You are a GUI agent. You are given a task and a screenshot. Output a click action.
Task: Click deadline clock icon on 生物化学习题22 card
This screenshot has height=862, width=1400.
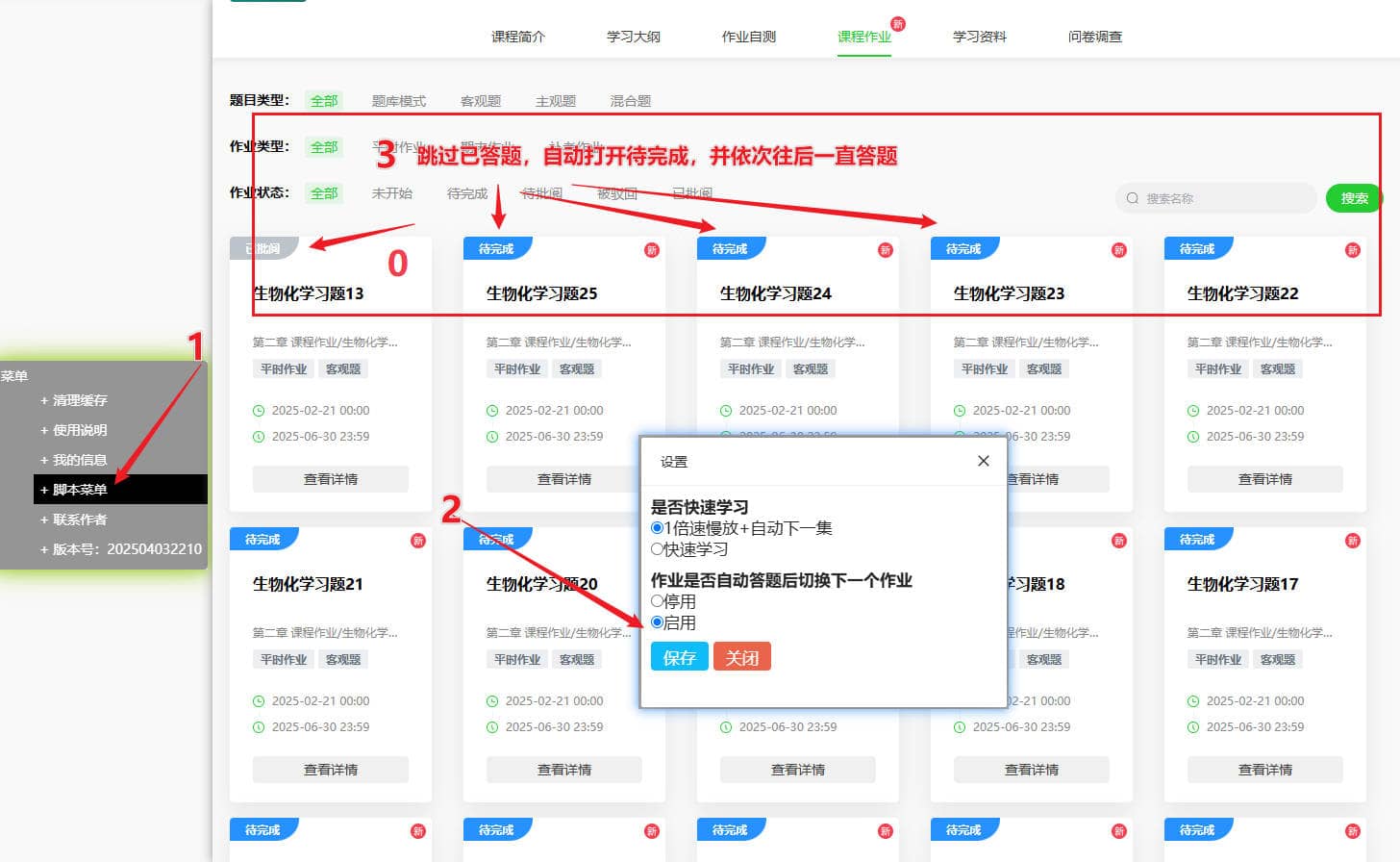pyautogui.click(x=1193, y=437)
